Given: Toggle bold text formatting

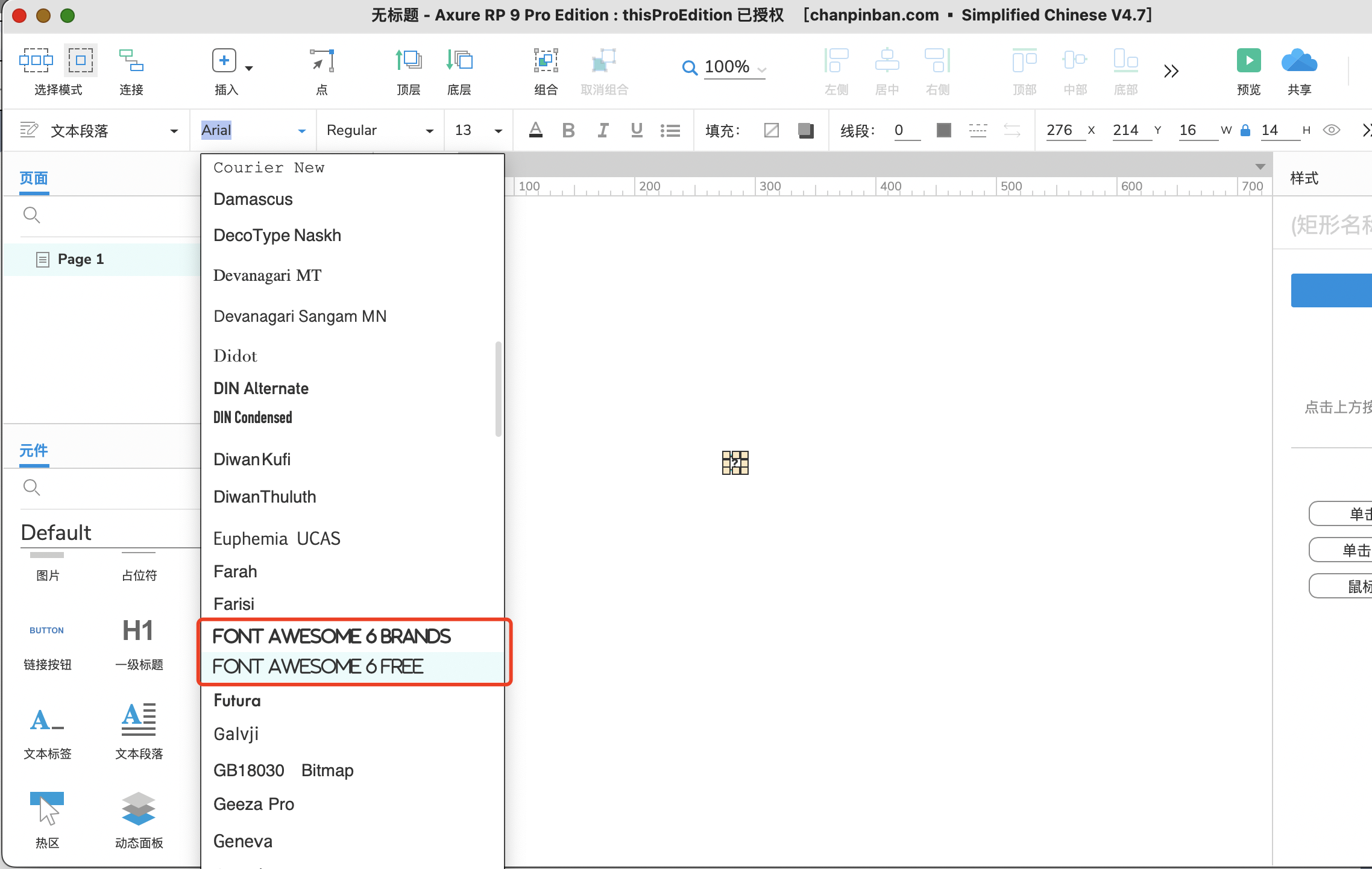Looking at the screenshot, I should pos(568,130).
